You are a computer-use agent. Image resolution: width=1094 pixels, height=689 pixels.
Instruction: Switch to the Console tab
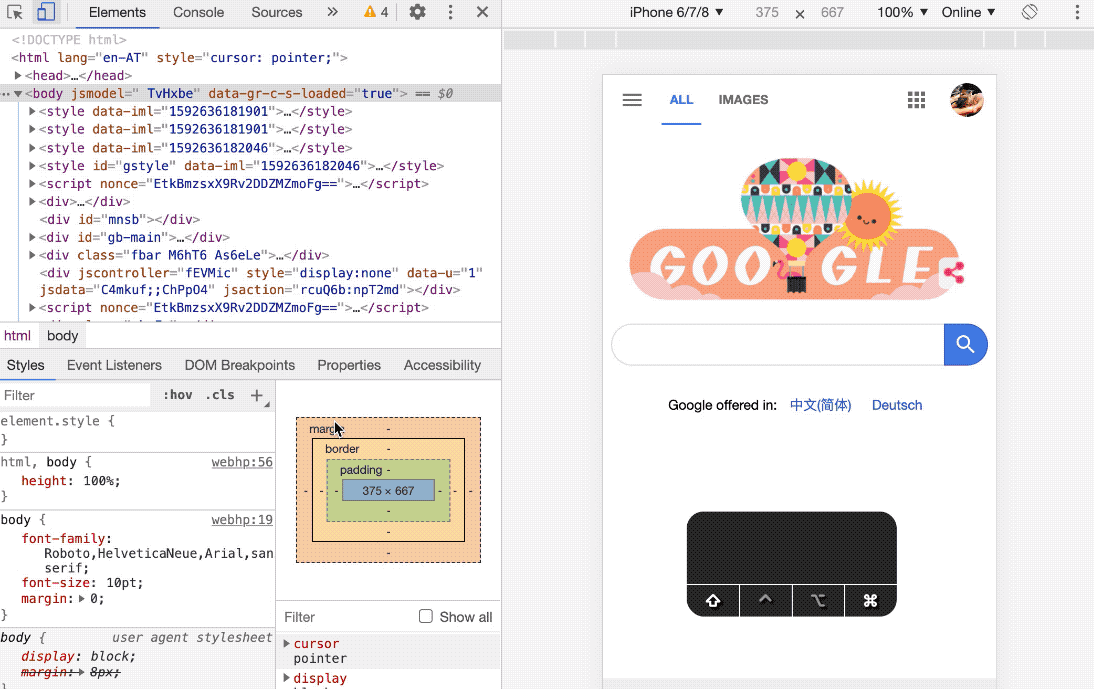click(x=198, y=12)
